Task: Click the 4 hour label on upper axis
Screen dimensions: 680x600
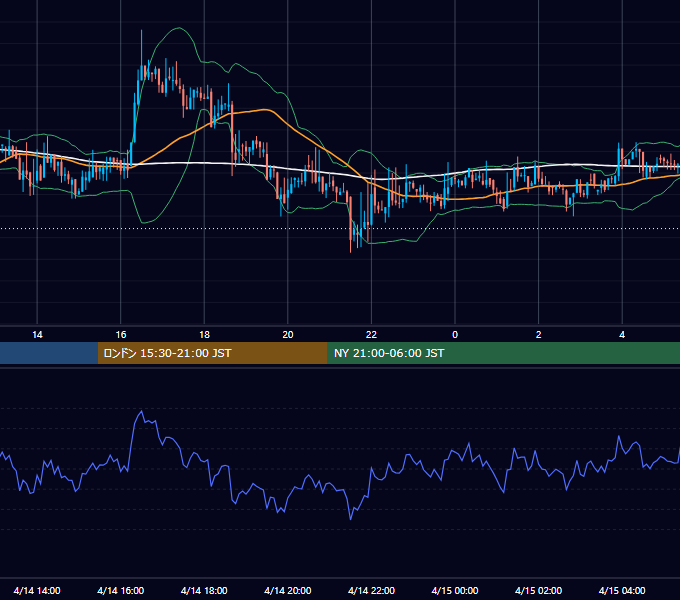Action: point(622,335)
